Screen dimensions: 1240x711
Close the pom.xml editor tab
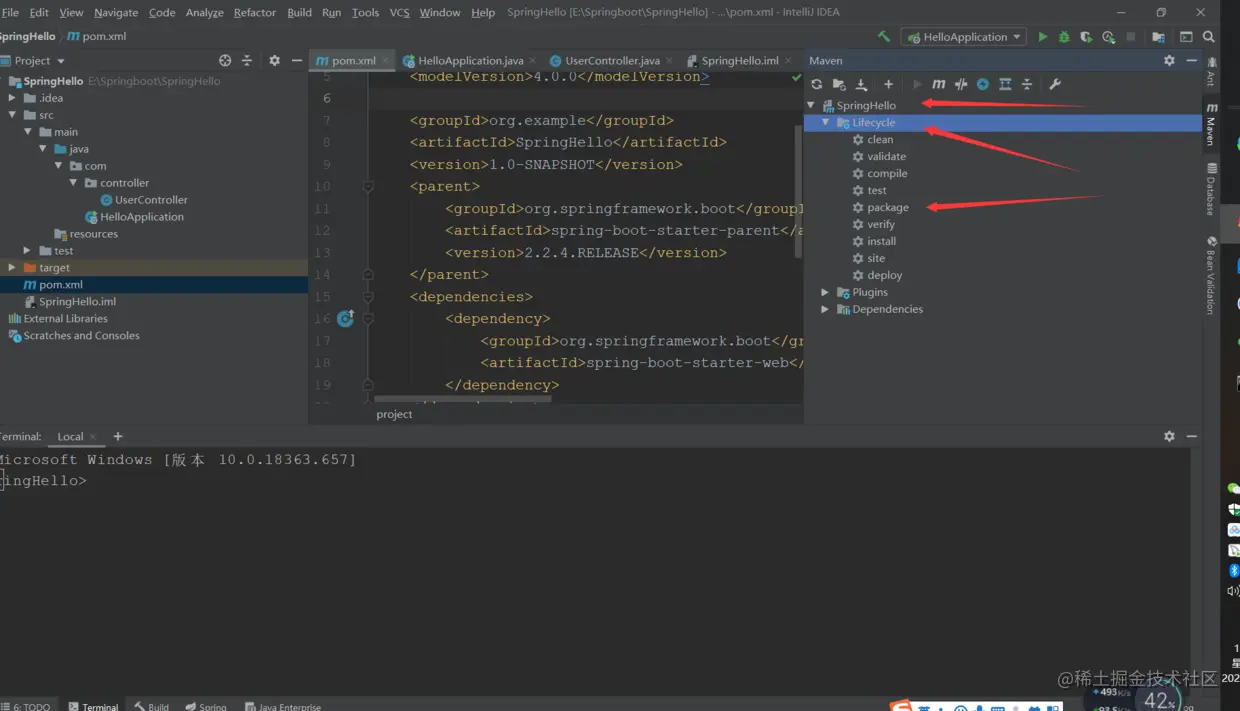tap(387, 61)
